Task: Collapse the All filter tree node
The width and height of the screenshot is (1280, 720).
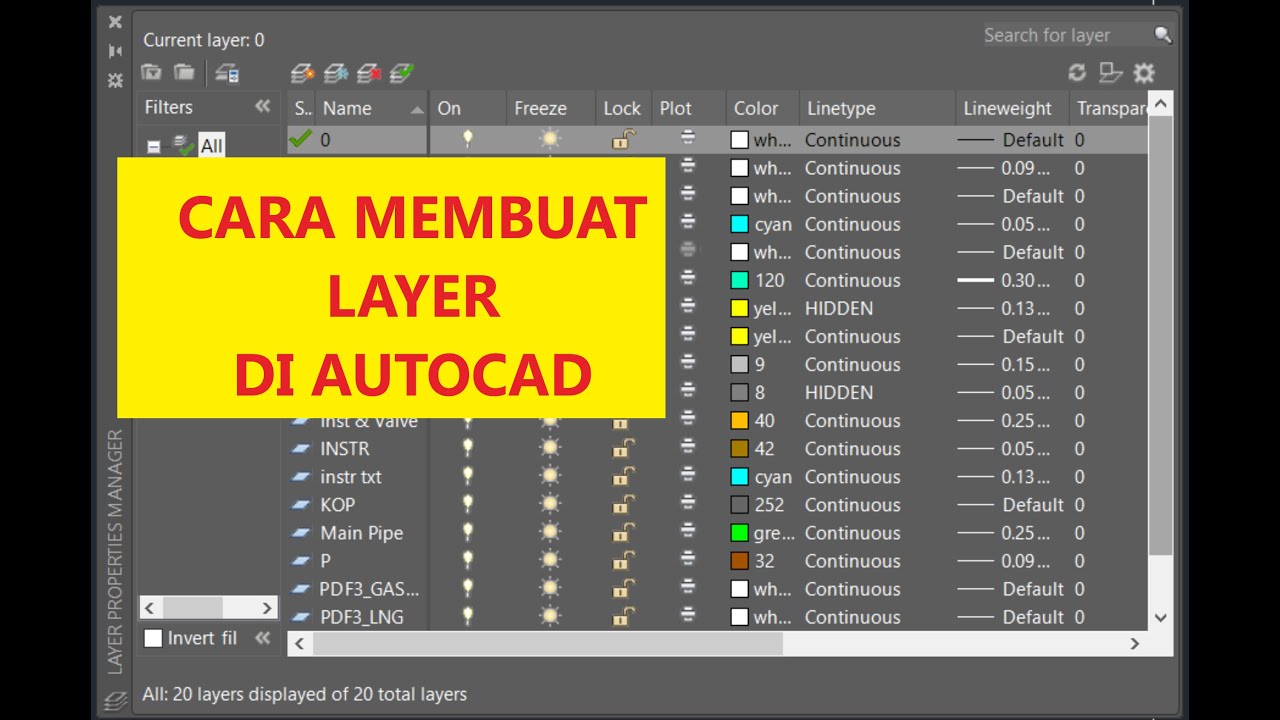Action: pos(154,146)
